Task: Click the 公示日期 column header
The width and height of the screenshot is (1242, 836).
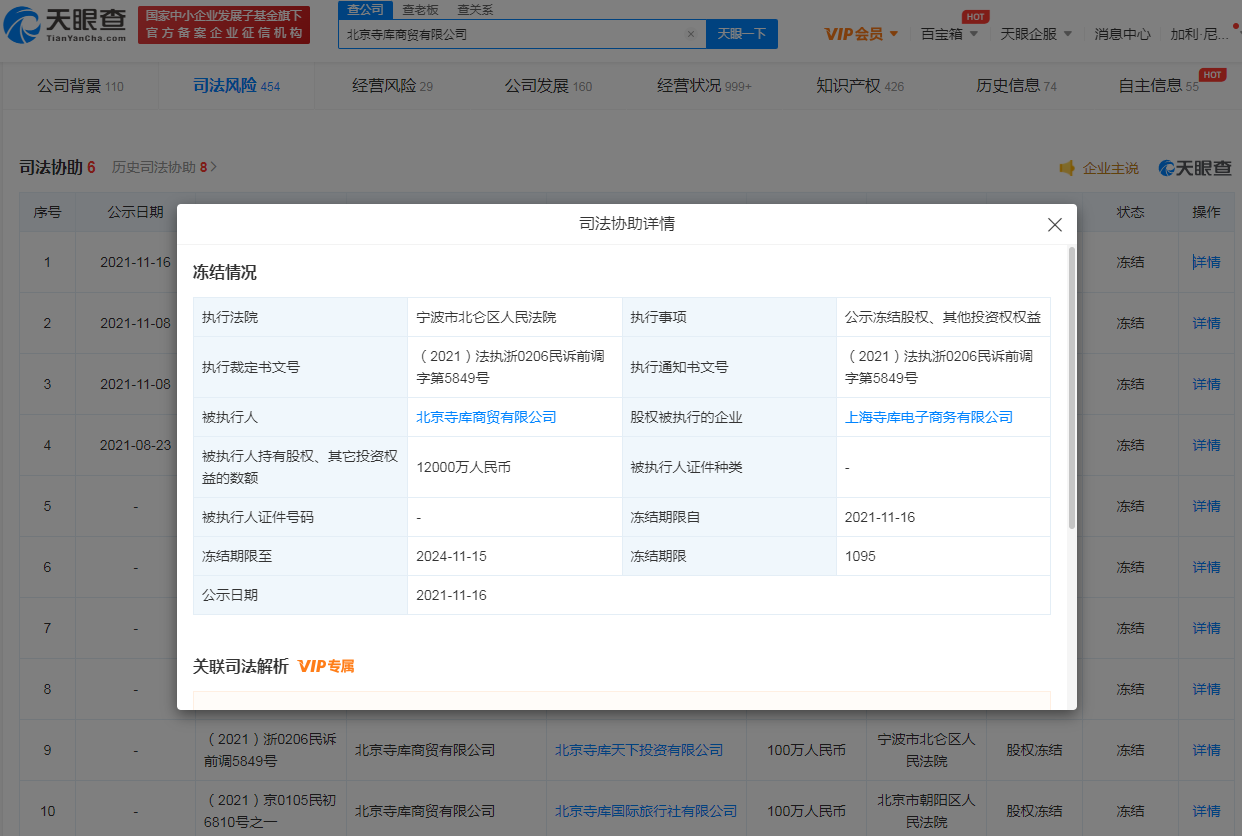Action: [136, 212]
